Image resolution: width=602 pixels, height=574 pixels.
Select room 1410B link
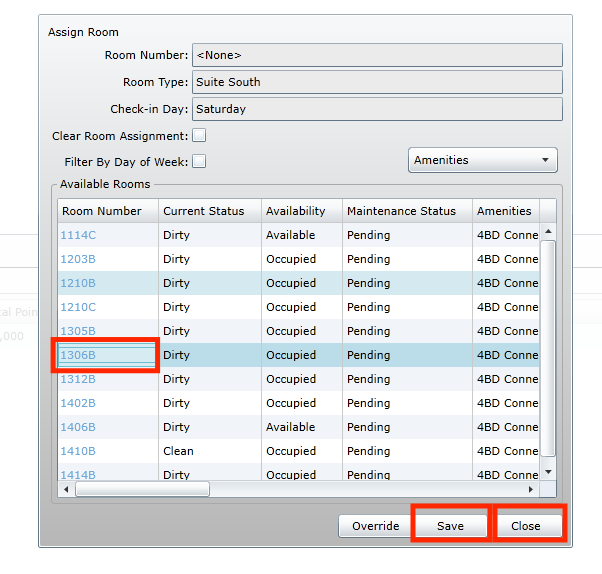pos(78,451)
